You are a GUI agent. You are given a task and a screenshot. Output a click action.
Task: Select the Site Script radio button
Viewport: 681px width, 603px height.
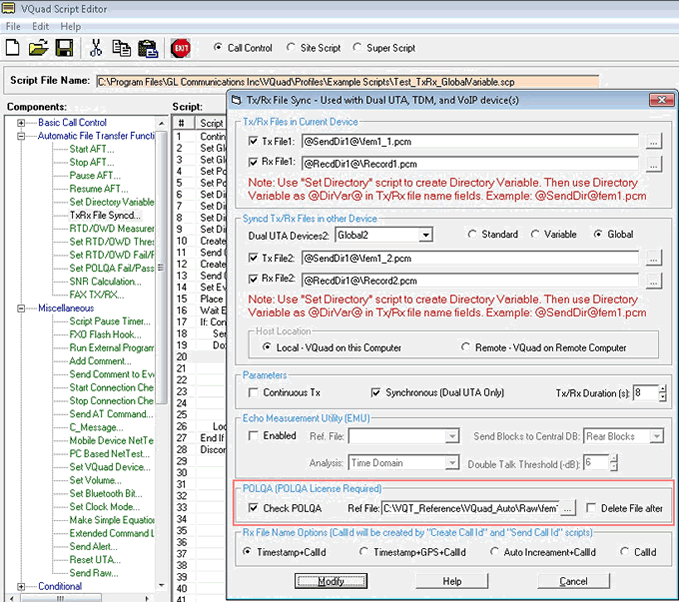point(291,47)
